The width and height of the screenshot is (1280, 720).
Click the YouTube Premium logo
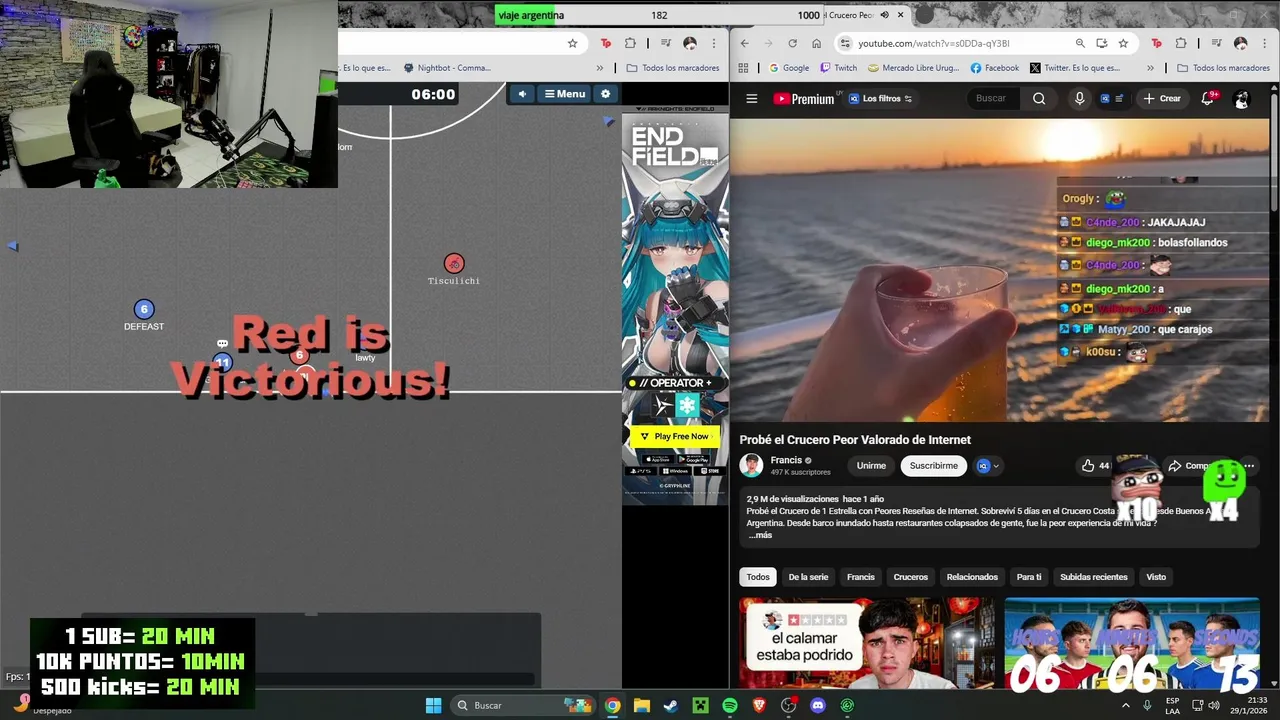pyautogui.click(x=804, y=99)
